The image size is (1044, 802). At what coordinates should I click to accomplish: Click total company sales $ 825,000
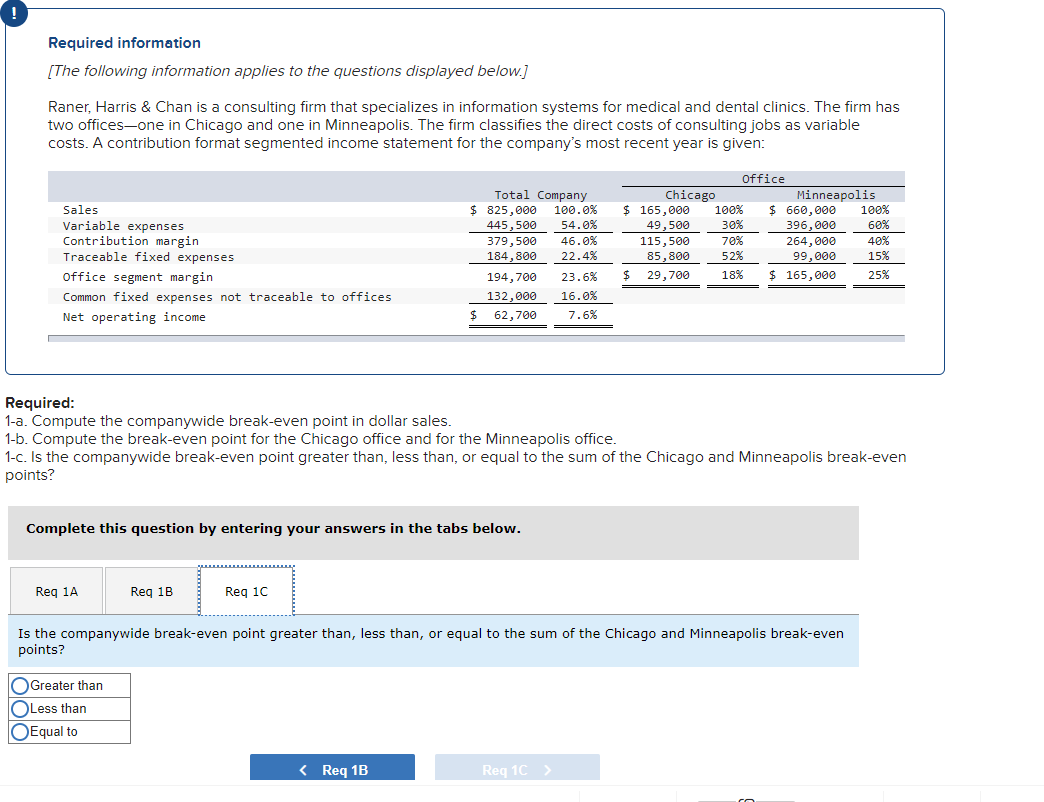click(x=503, y=210)
